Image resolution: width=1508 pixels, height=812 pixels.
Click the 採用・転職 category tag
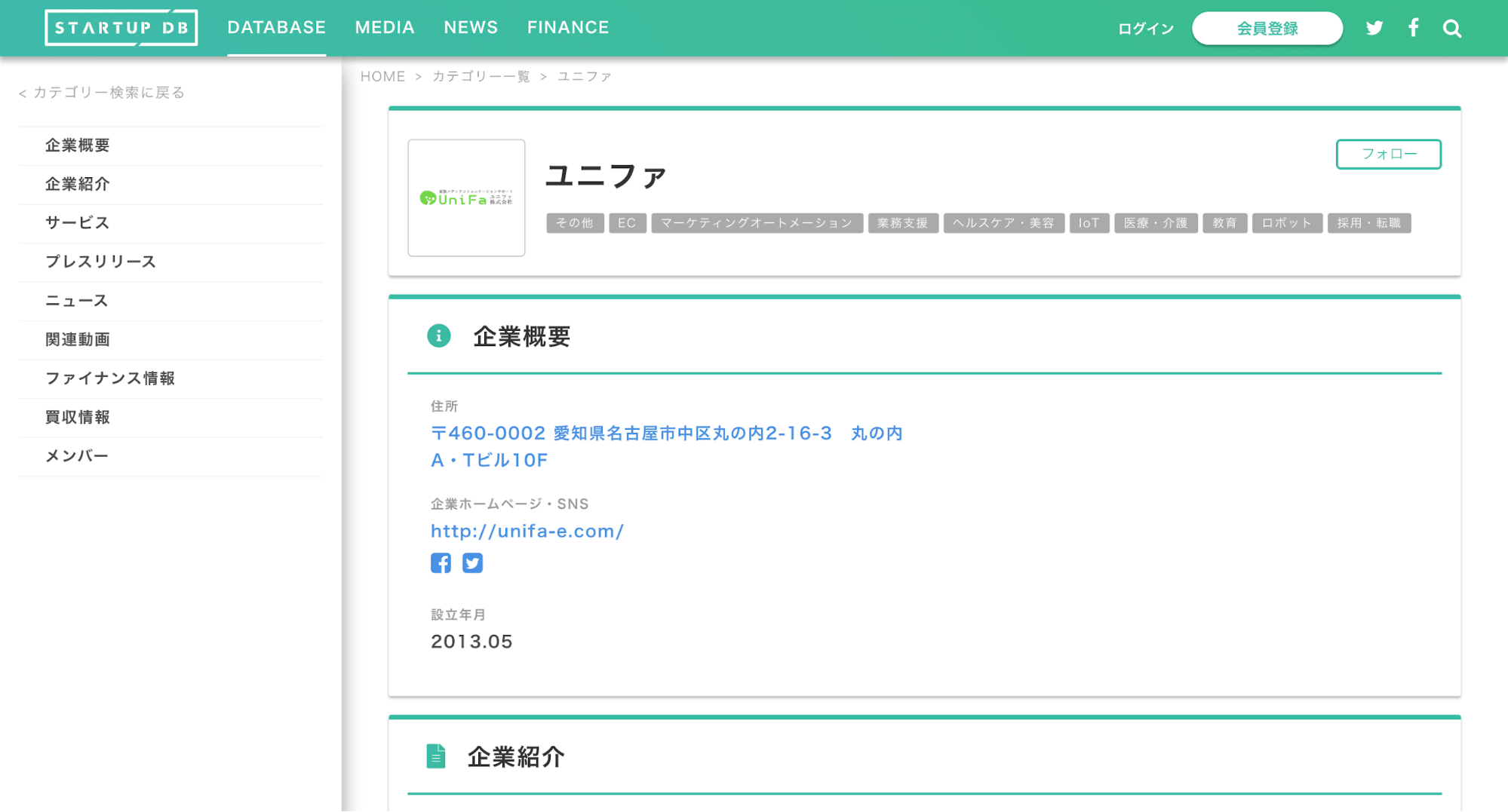[x=1369, y=223]
